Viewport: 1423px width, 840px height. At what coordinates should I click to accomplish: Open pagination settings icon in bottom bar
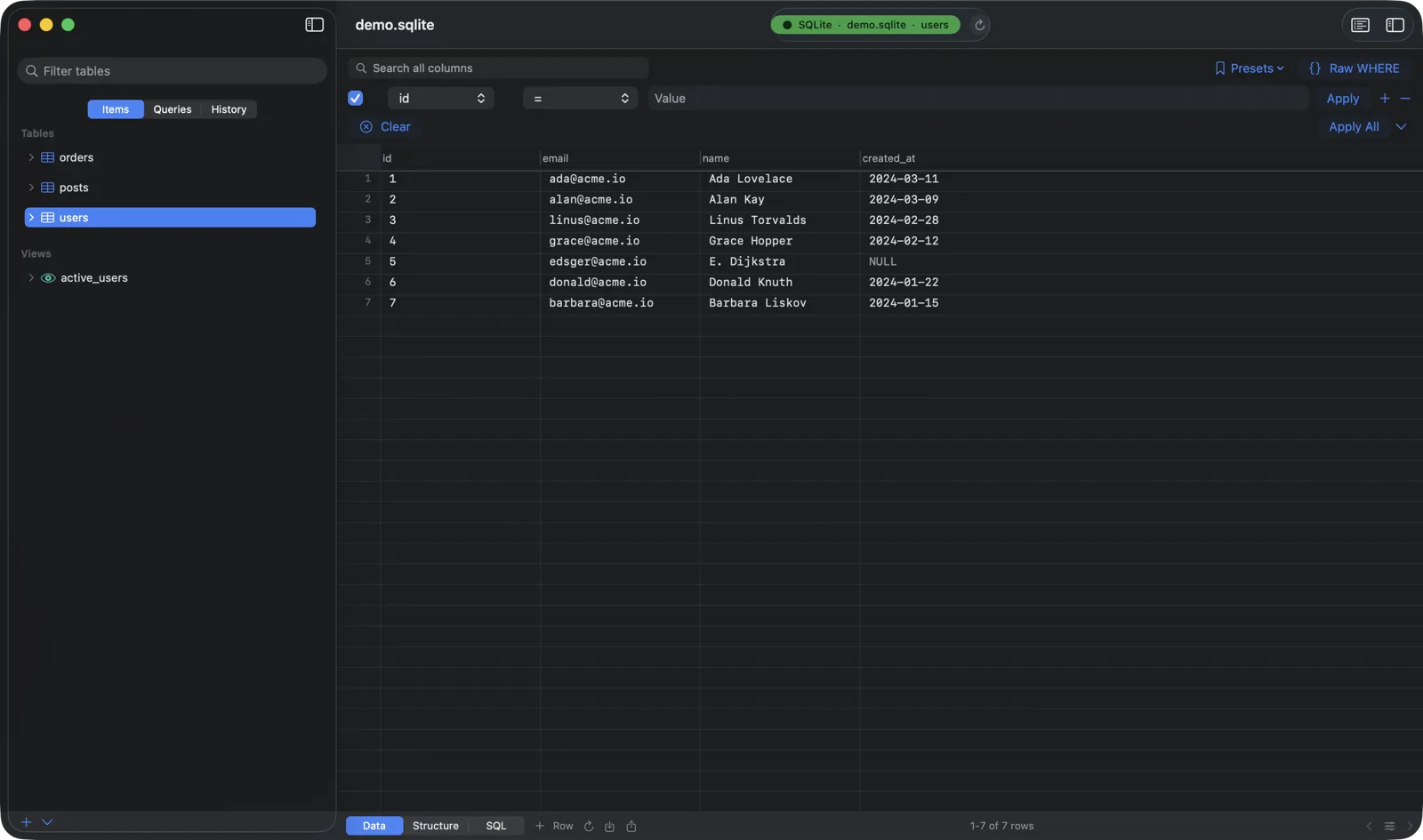tap(1390, 826)
